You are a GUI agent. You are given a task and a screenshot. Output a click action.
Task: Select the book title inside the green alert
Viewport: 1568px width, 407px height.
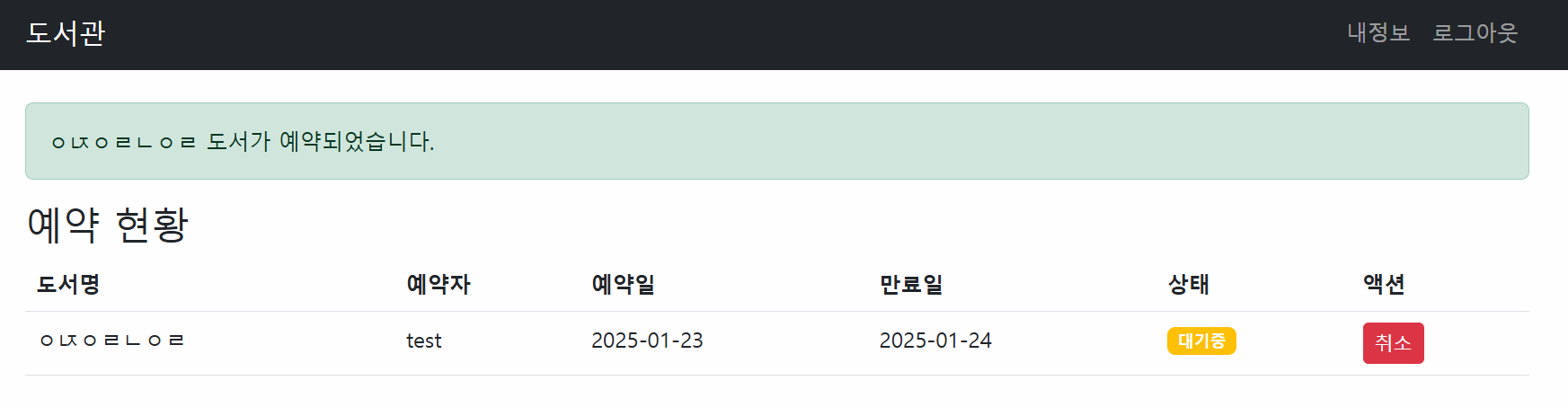tap(124, 142)
